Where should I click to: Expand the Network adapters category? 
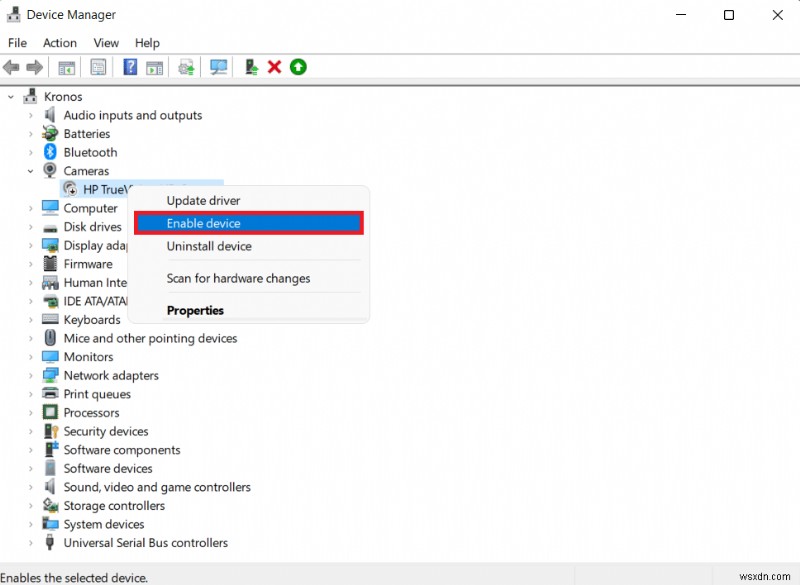(30, 375)
